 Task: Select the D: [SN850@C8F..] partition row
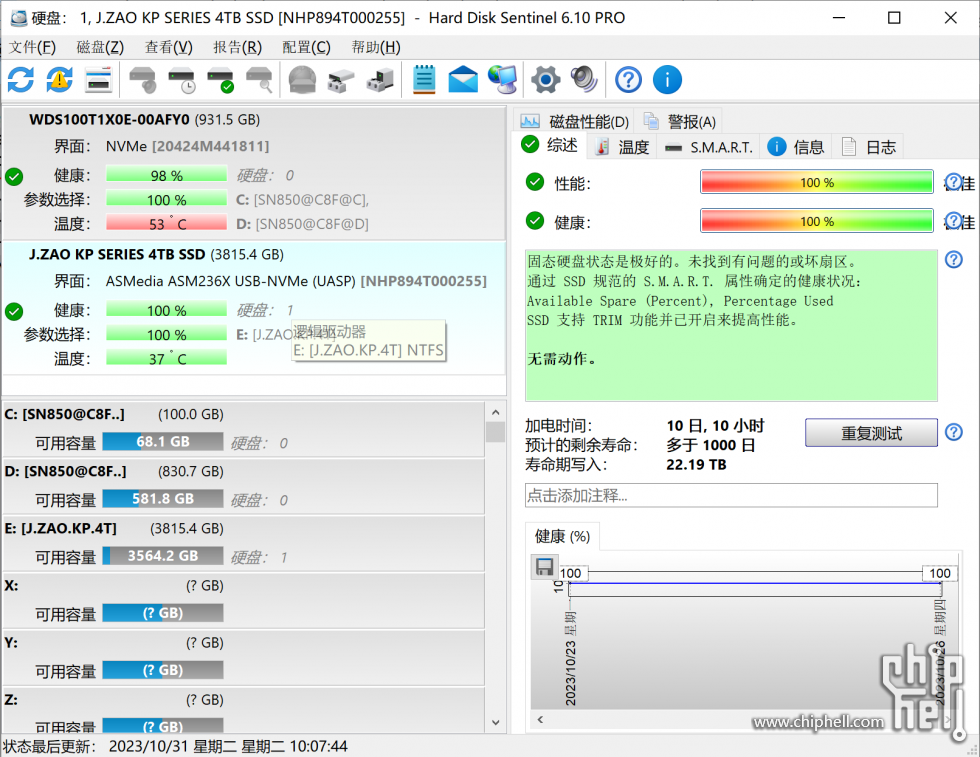tap(242, 486)
